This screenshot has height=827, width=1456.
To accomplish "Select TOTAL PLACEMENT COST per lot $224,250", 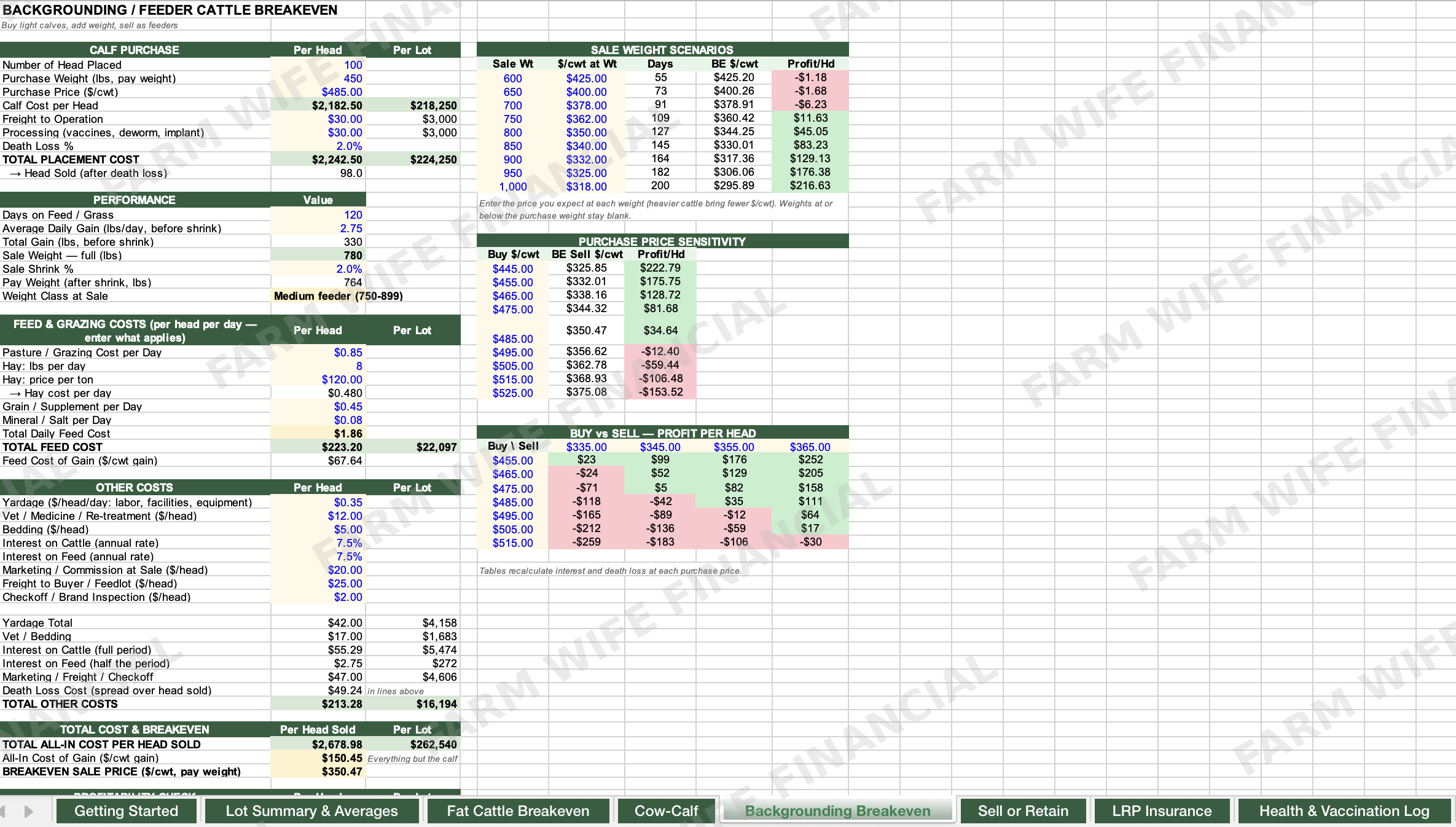I will (413, 159).
